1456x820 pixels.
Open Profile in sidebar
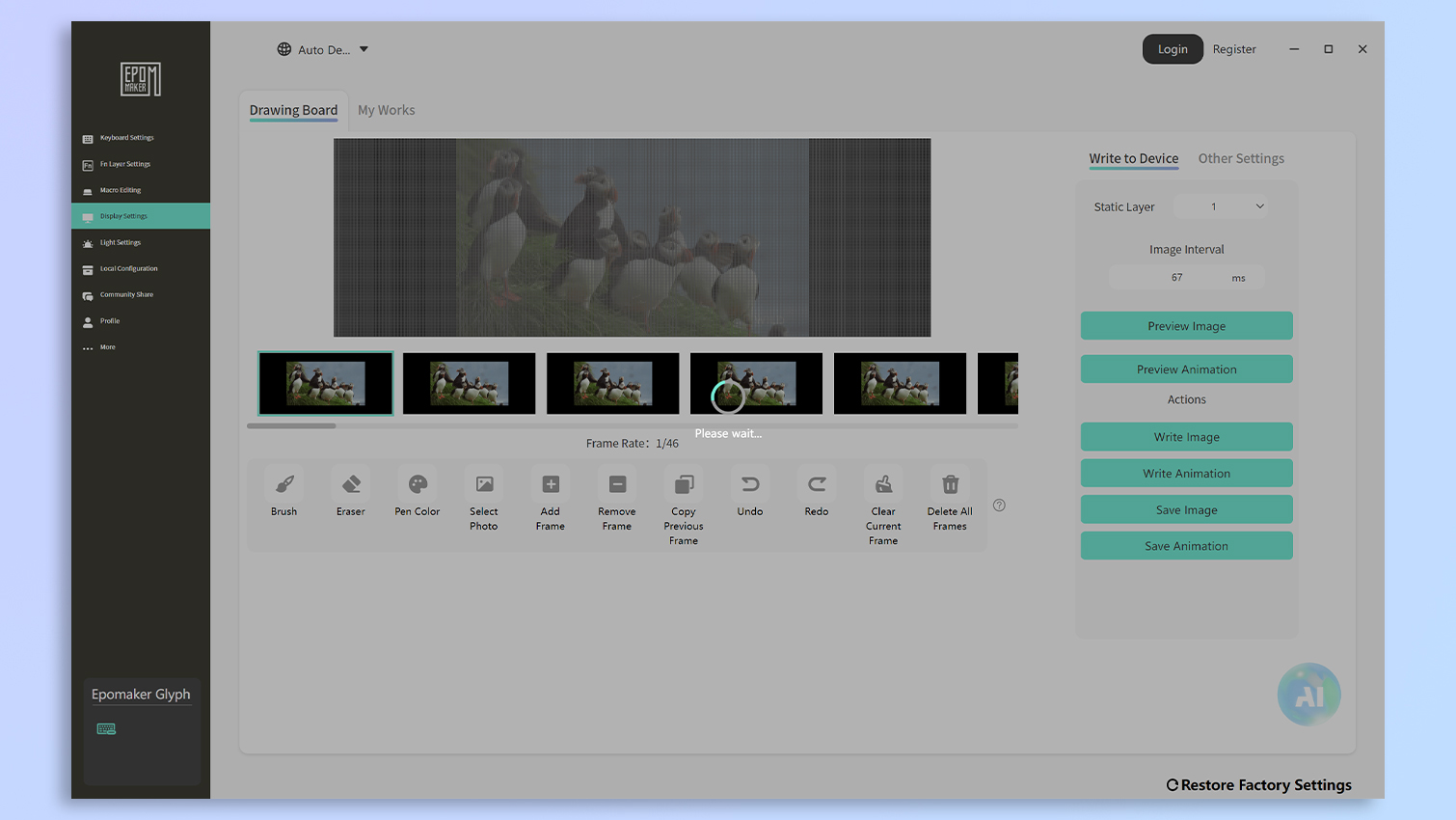(141, 321)
